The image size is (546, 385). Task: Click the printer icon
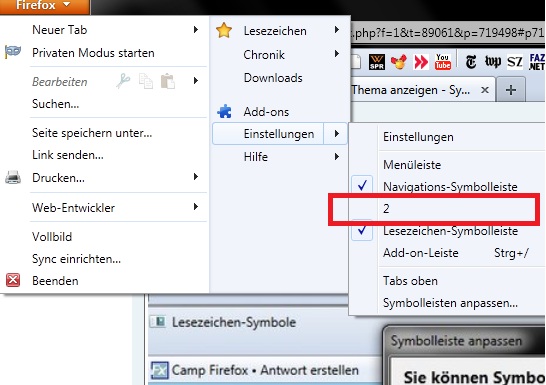[x=13, y=177]
